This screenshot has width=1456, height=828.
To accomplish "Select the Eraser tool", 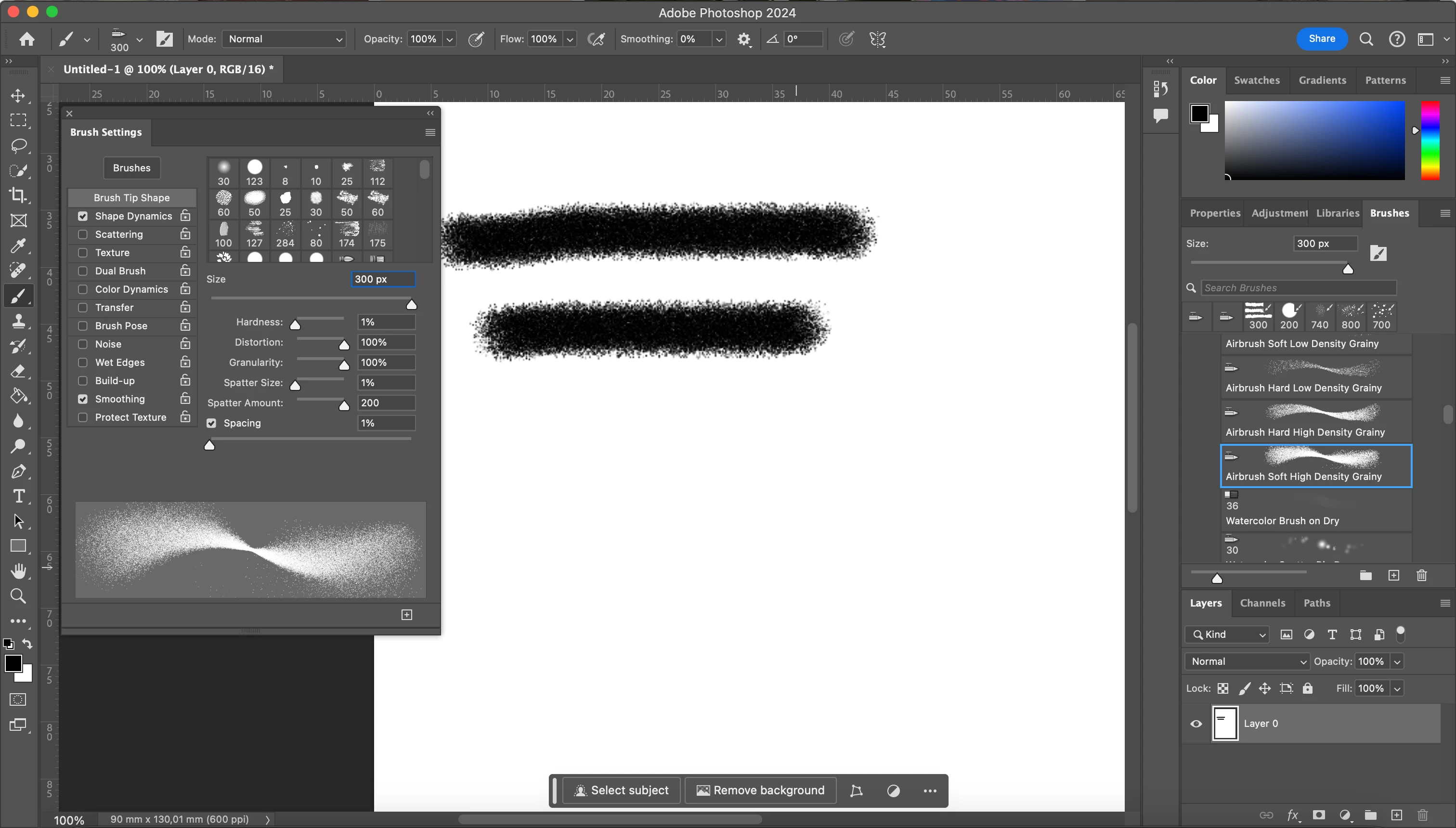I will click(x=18, y=371).
